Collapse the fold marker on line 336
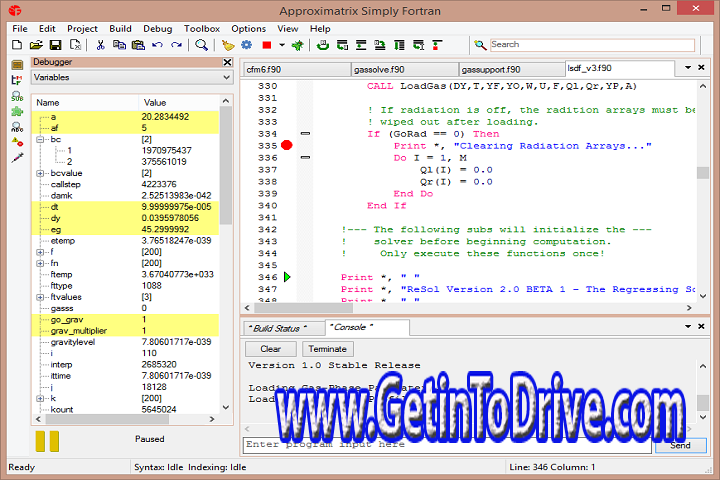The image size is (720, 480). [x=305, y=157]
